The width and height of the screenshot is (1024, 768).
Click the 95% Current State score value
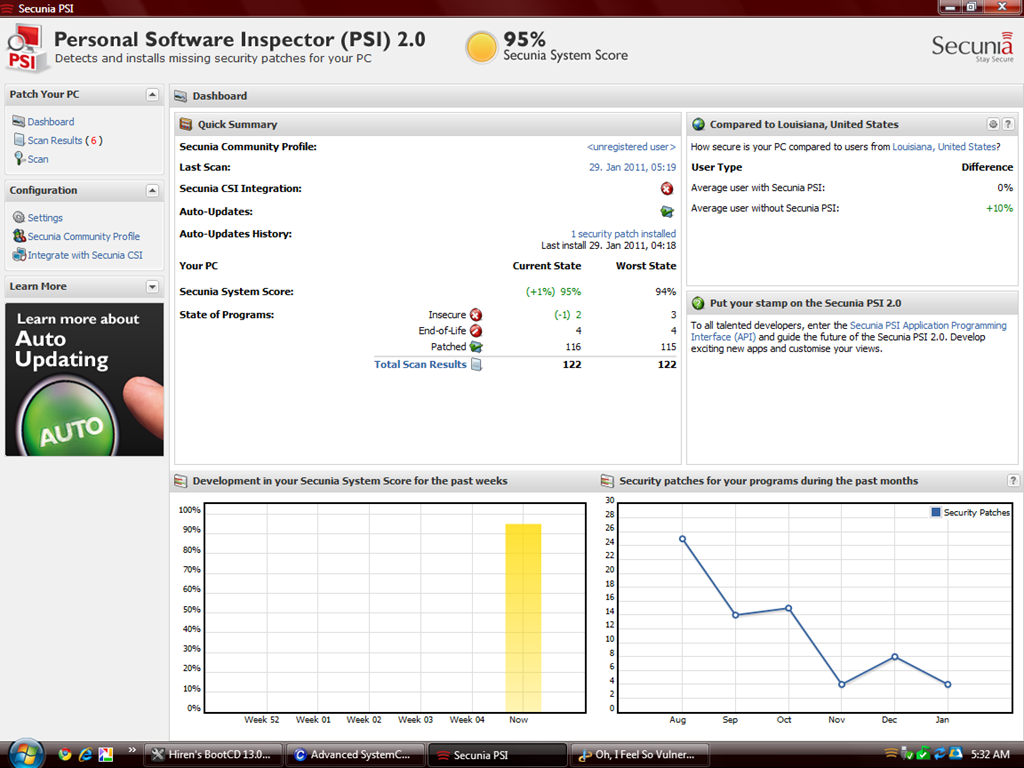(571, 292)
